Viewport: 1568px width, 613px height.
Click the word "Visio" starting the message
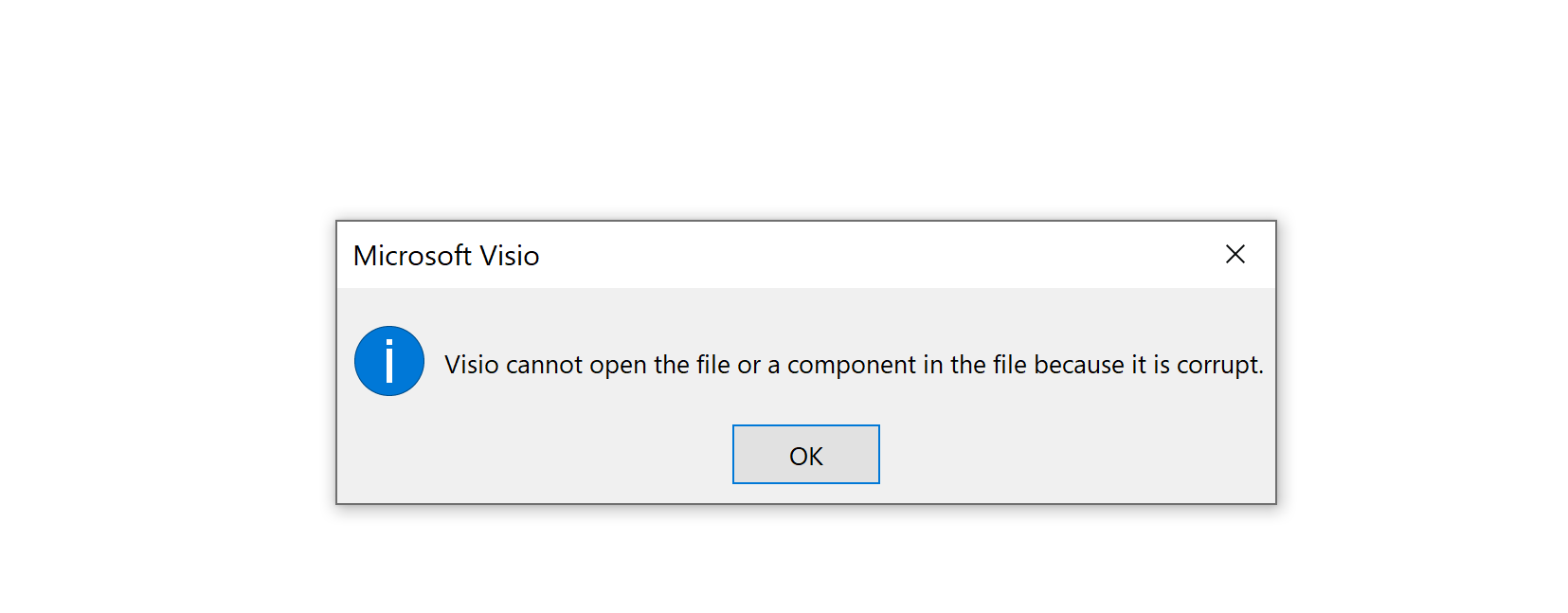[x=472, y=365]
